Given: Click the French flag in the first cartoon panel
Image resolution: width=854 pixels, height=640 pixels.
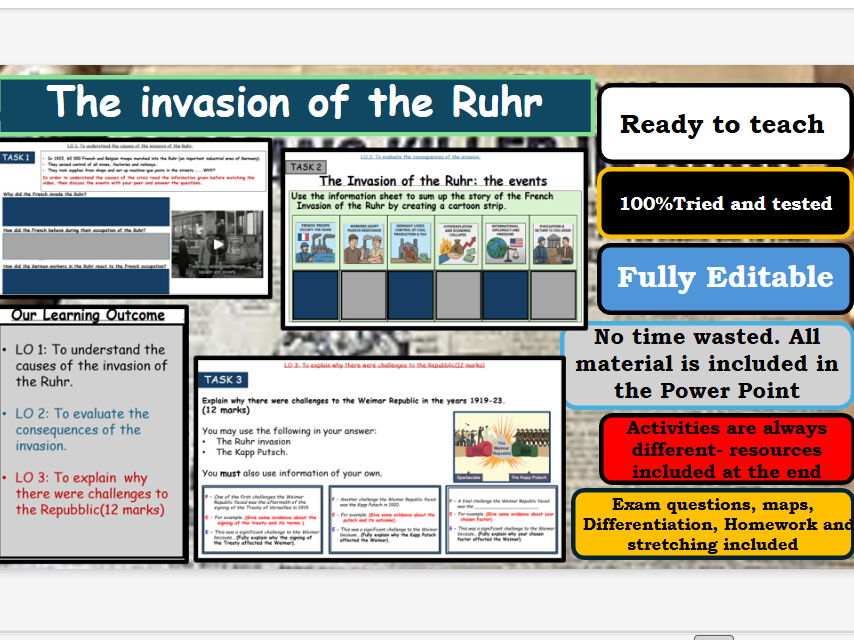Looking at the screenshot, I should point(304,235).
